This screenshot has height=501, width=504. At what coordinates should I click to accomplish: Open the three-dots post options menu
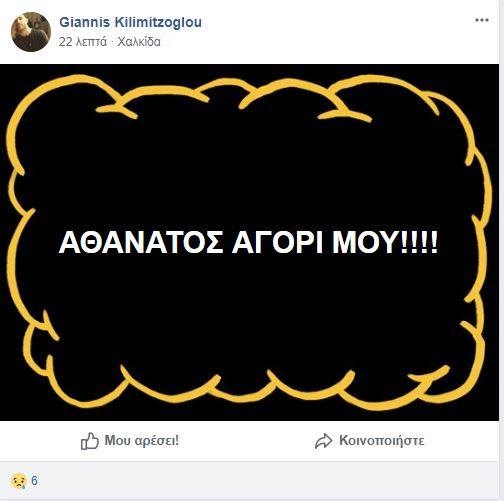click(482, 20)
